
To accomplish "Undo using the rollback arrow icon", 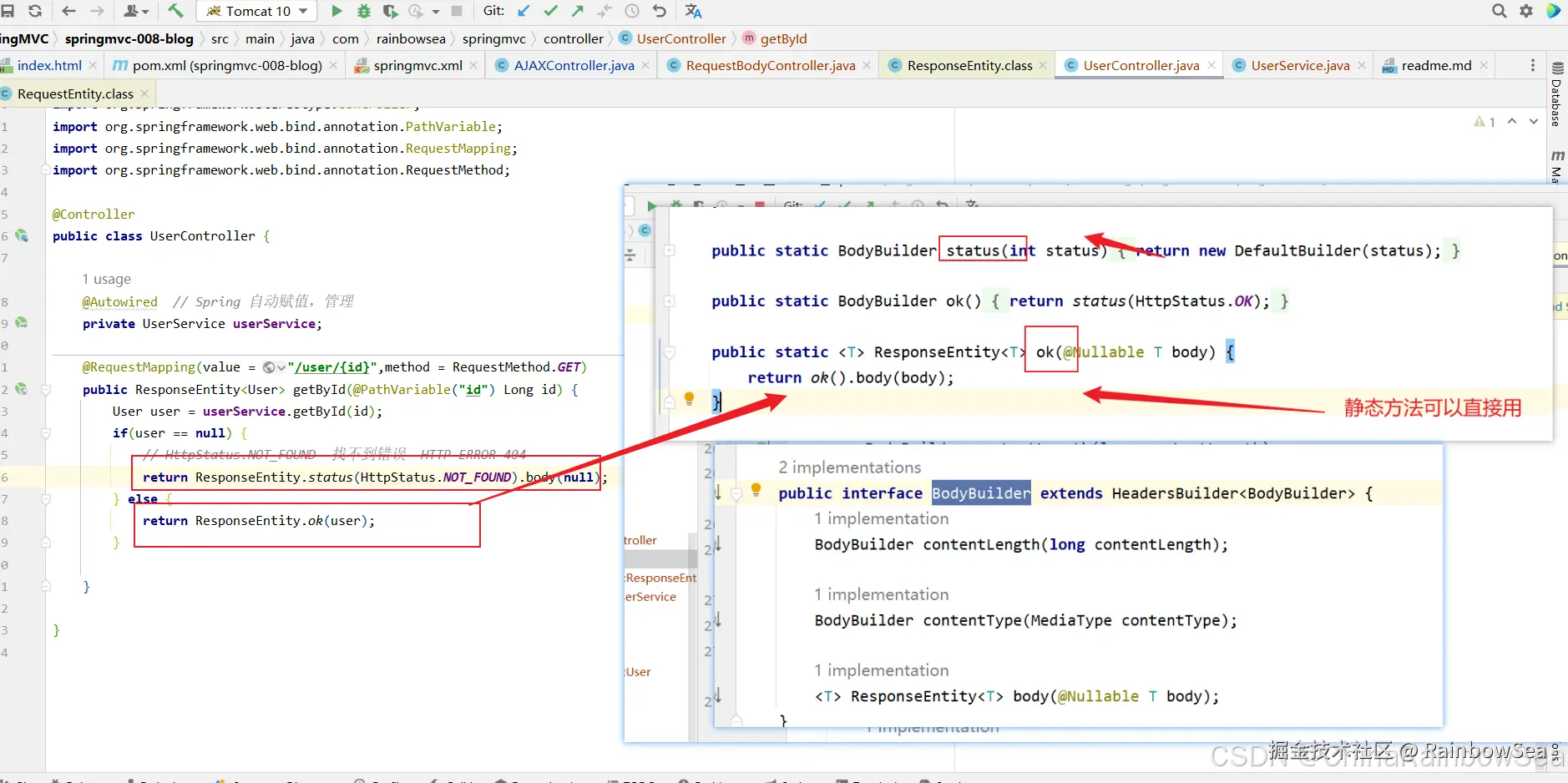I will [x=660, y=11].
